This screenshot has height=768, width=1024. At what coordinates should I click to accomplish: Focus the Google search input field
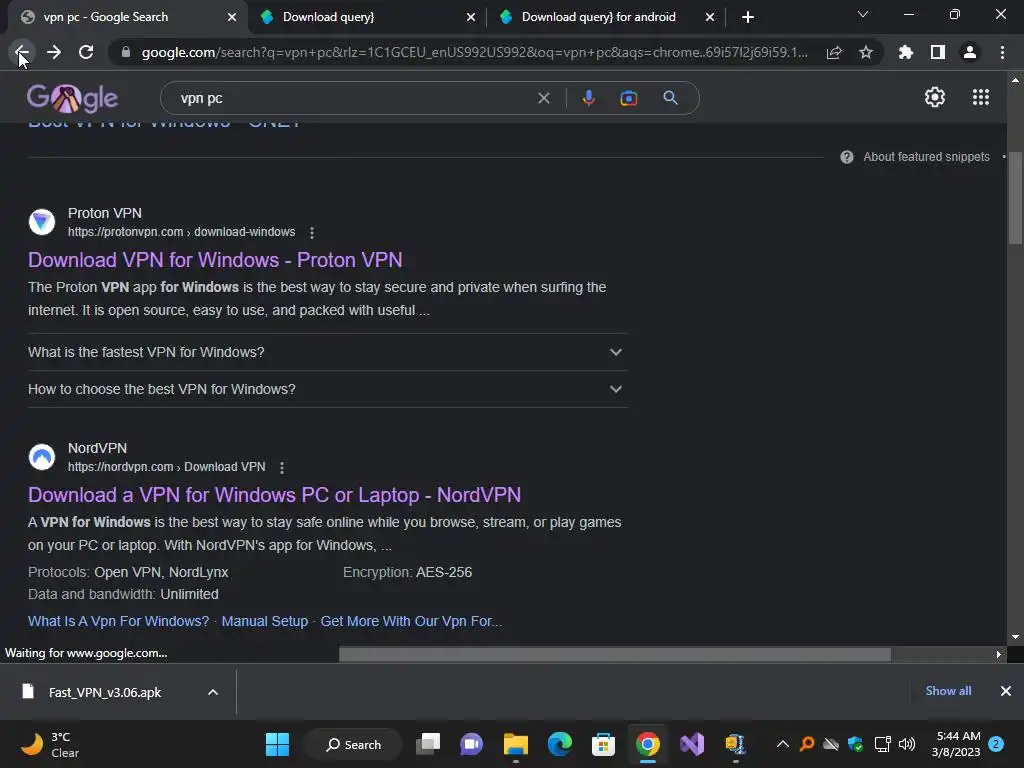pos(353,98)
